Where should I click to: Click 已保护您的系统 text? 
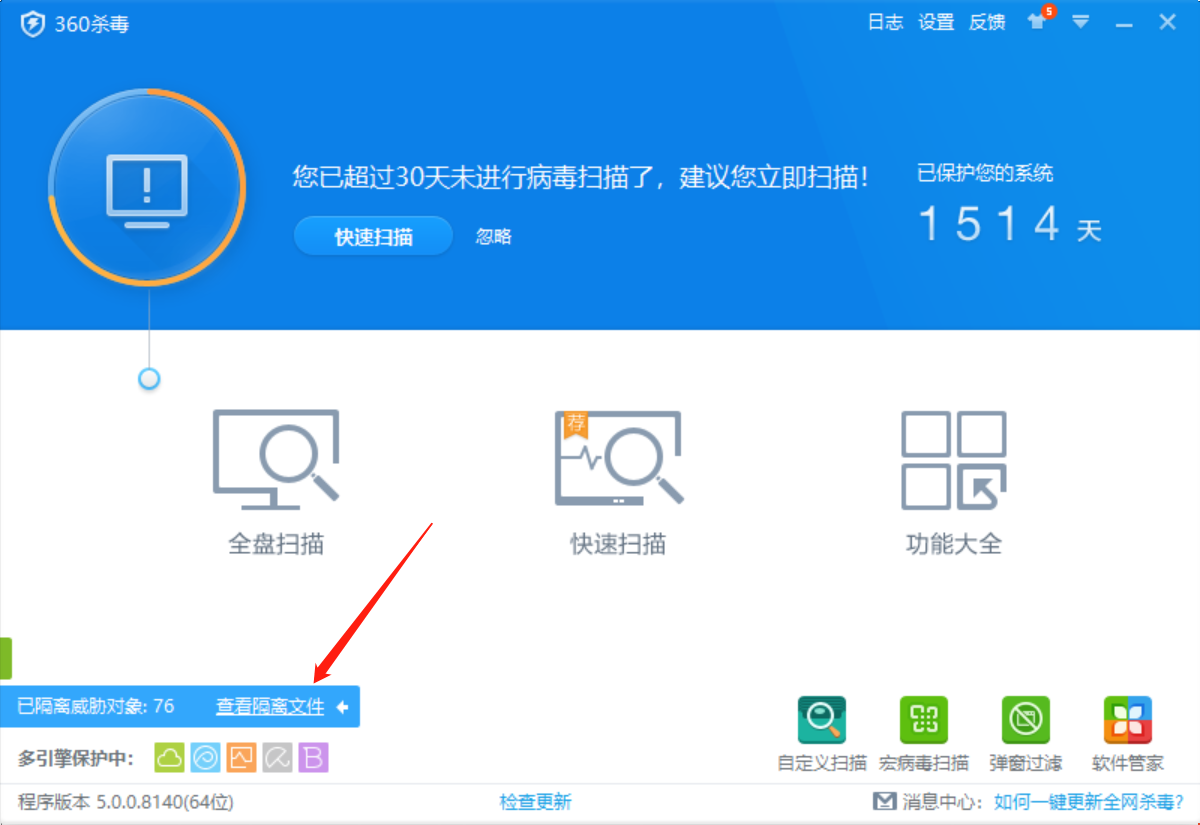pos(985,174)
